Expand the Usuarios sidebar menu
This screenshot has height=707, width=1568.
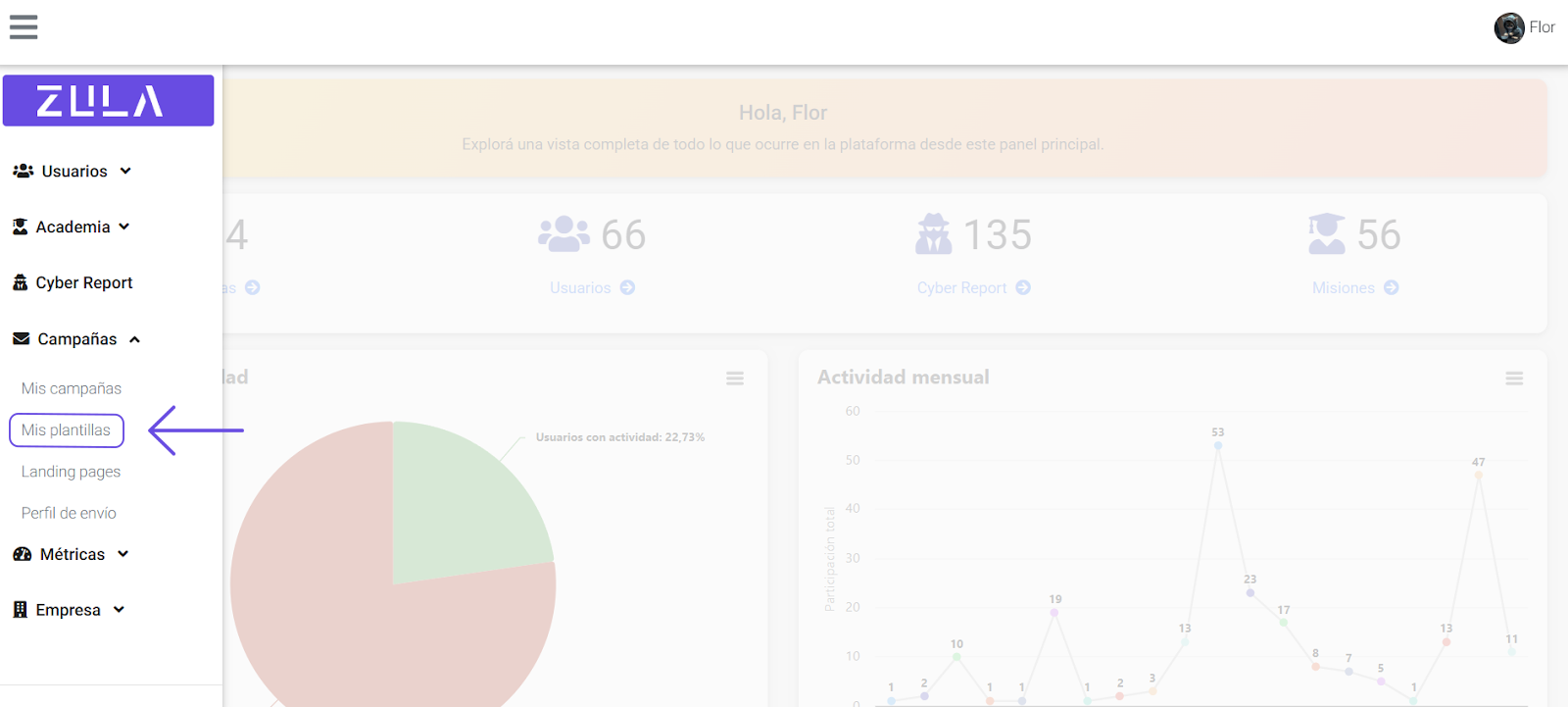pos(73,171)
